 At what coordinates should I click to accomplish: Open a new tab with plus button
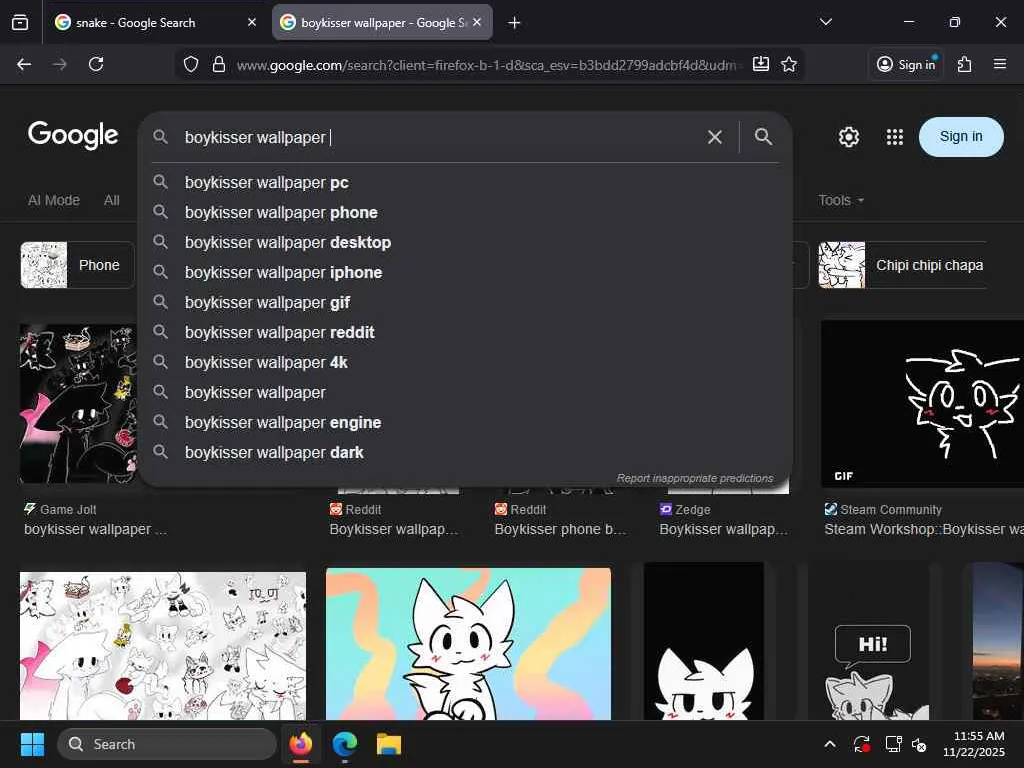pos(515,23)
